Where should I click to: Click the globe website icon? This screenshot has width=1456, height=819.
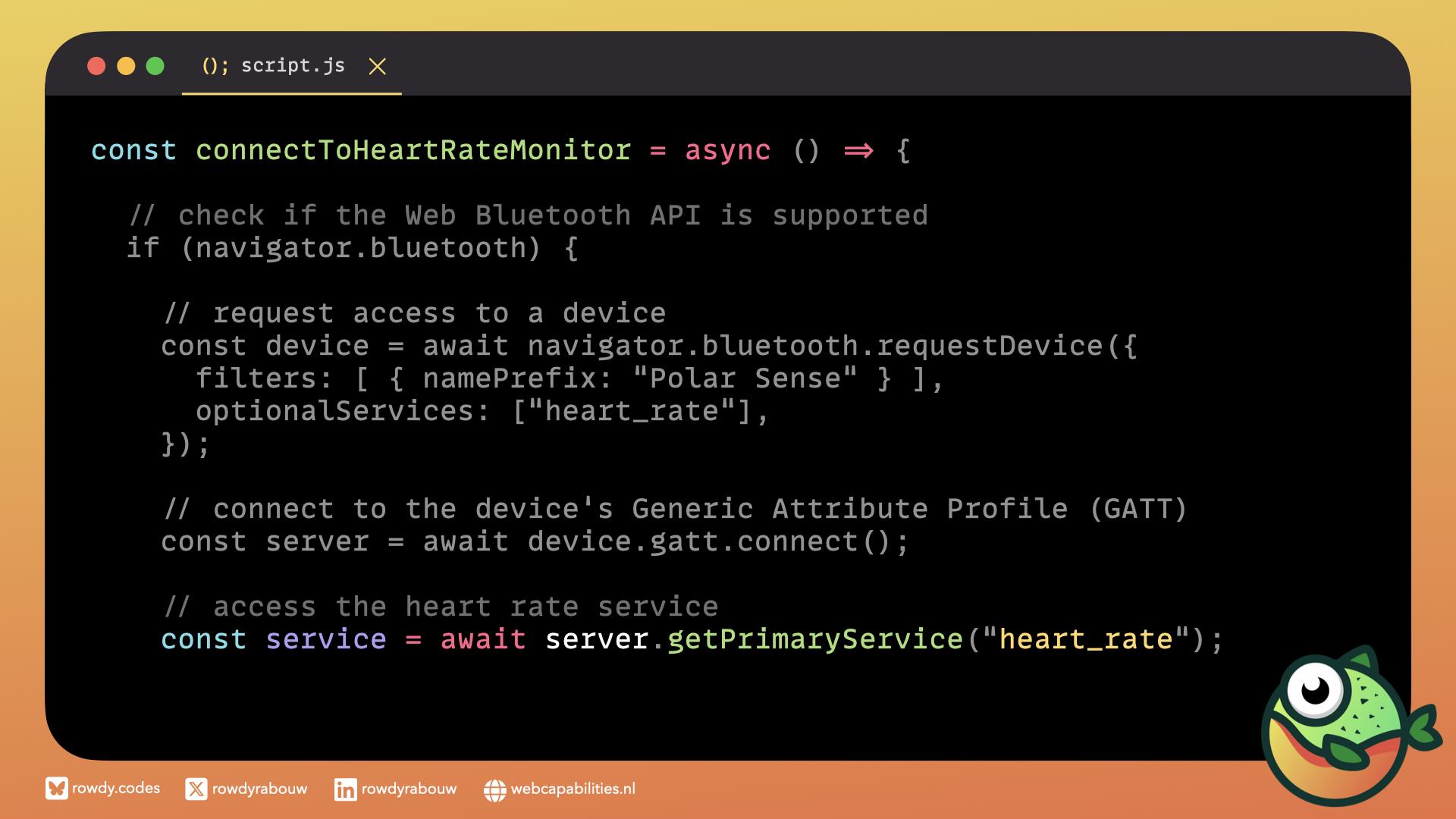click(x=494, y=790)
